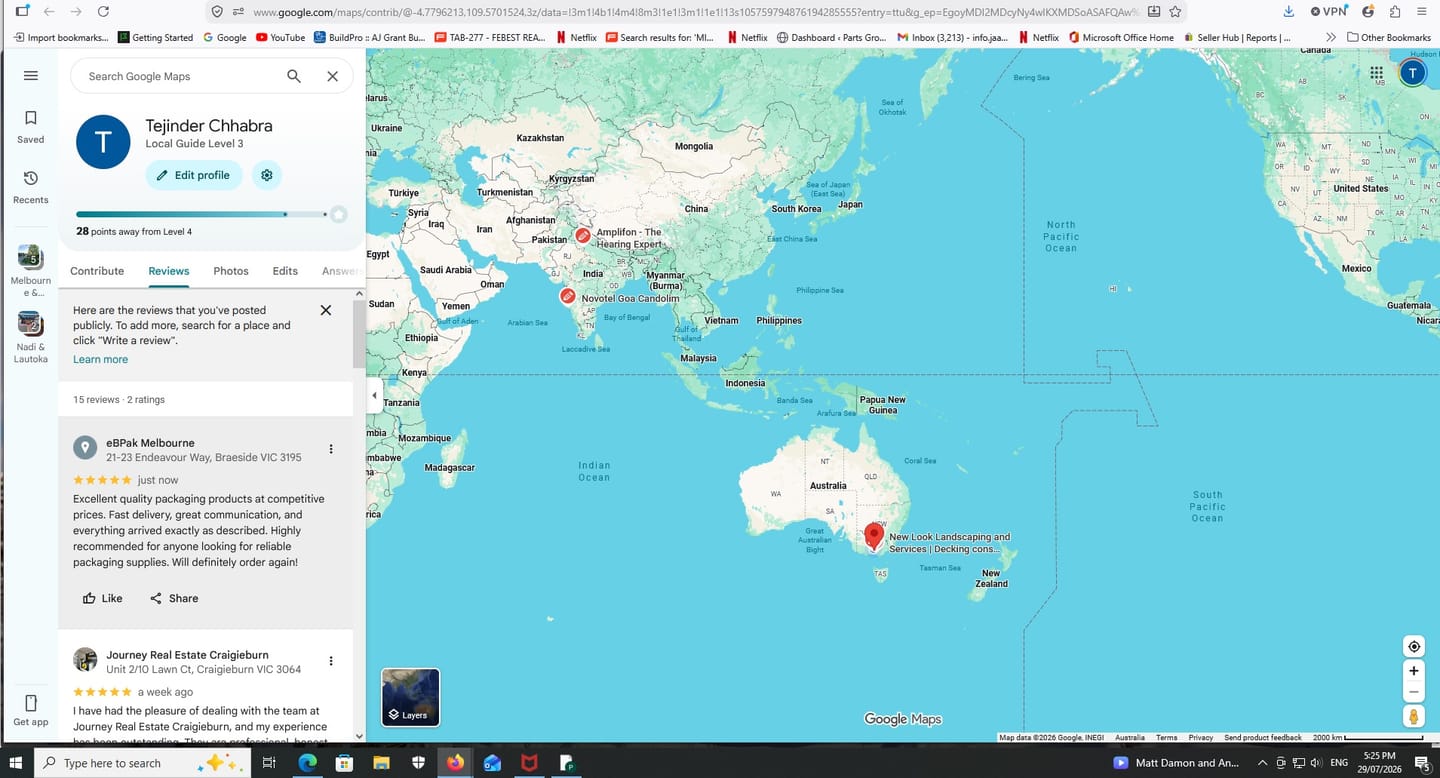Bookmark this page with the star
This screenshot has height=778, width=1440.
click(1176, 12)
